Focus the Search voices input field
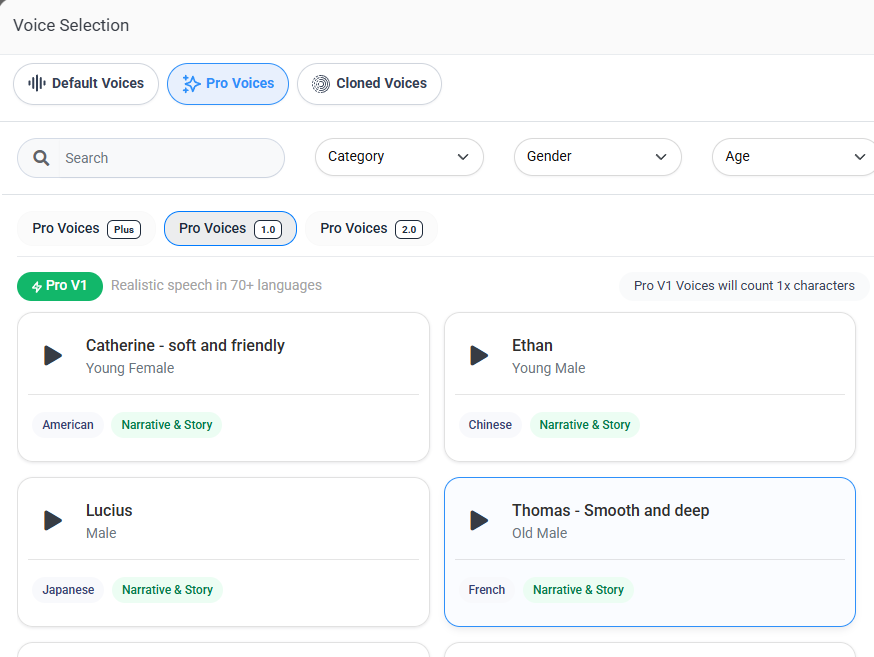The image size is (874, 657). point(171,158)
